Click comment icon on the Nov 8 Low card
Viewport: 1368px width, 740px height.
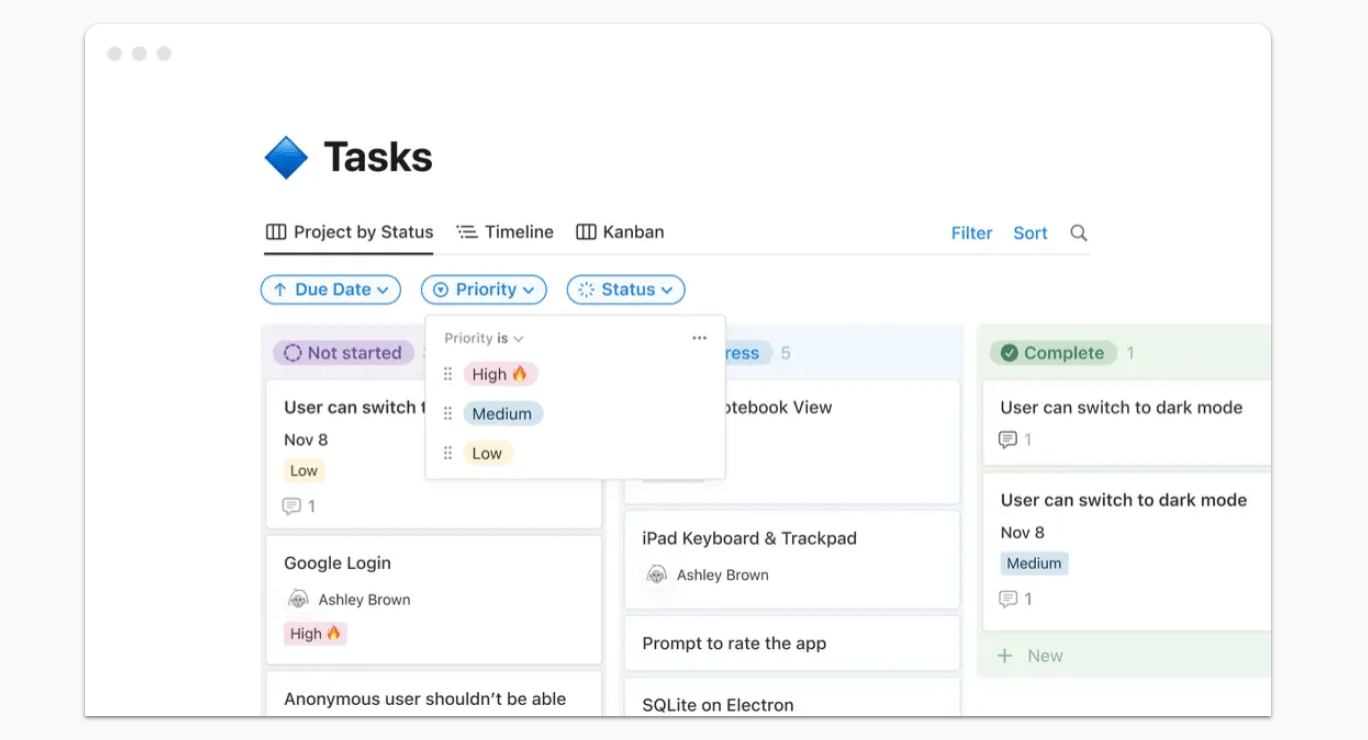292,506
